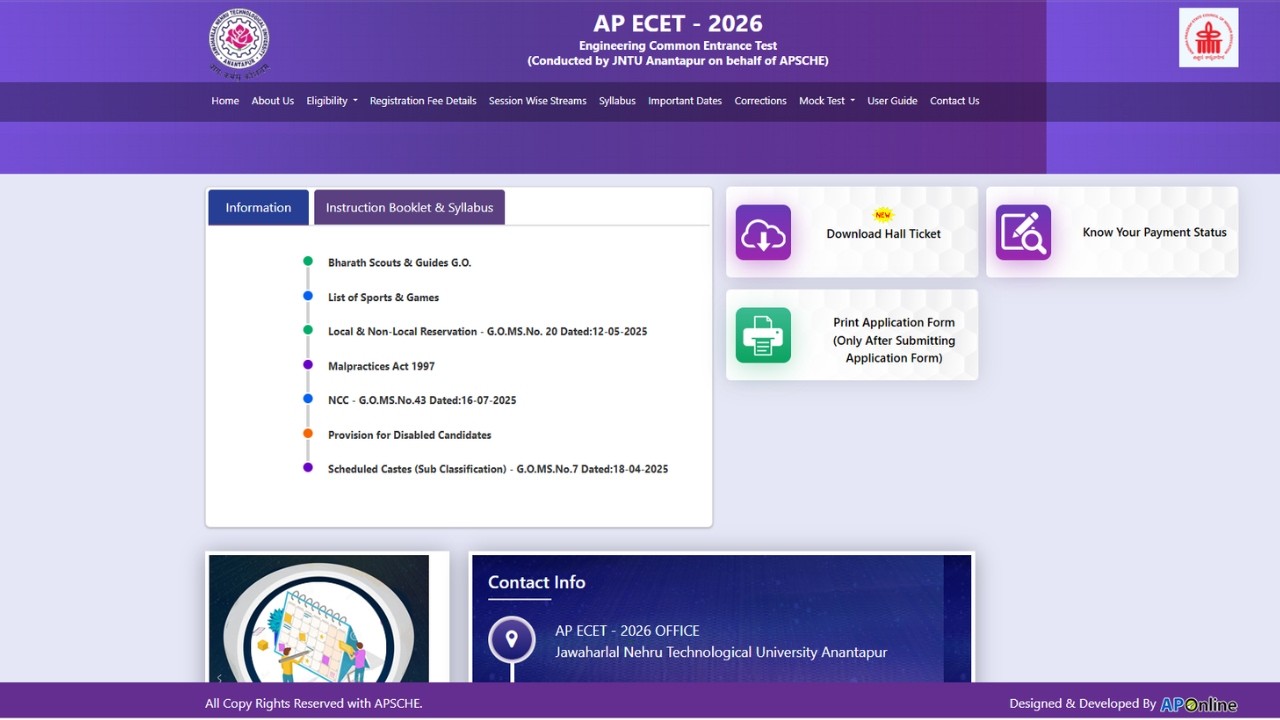This screenshot has width=1280, height=720.
Task: Click the Download Hall Ticket cloud icon
Action: click(763, 232)
